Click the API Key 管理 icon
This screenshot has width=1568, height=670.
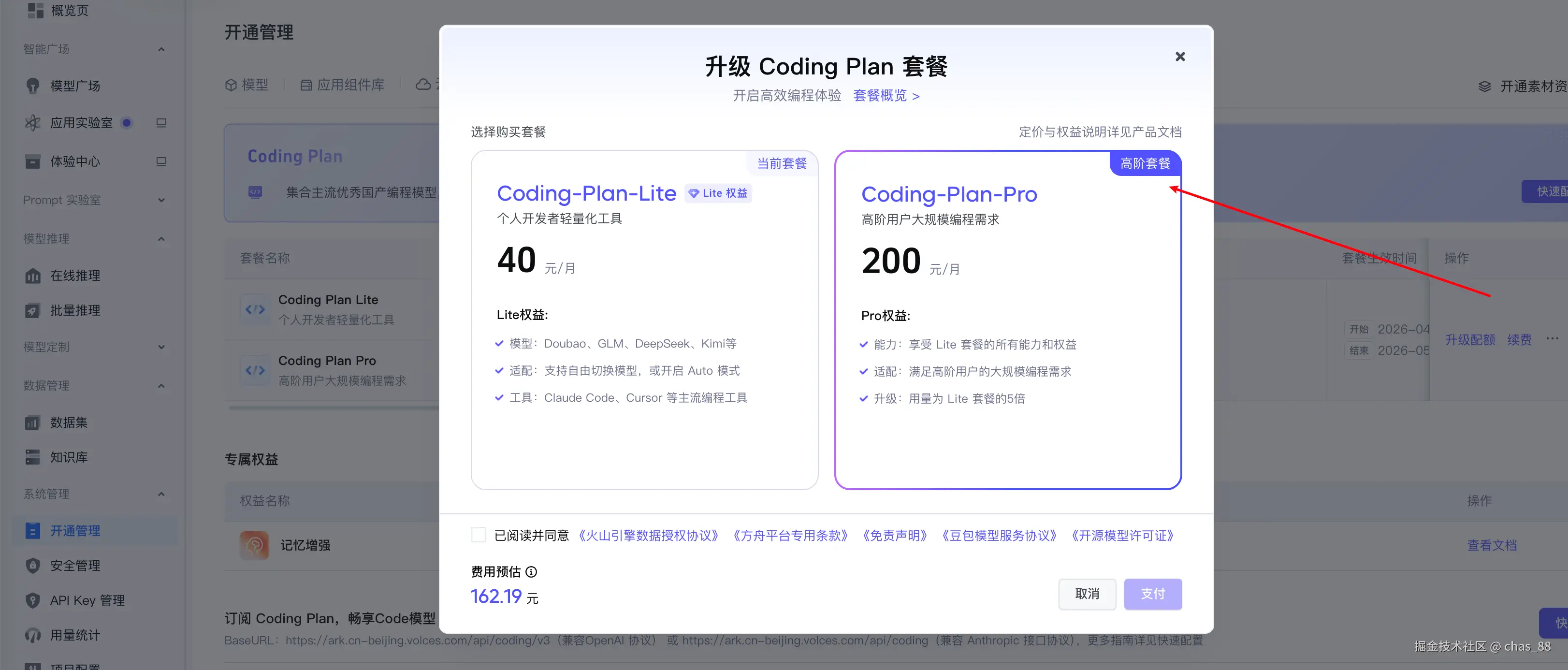point(33,600)
